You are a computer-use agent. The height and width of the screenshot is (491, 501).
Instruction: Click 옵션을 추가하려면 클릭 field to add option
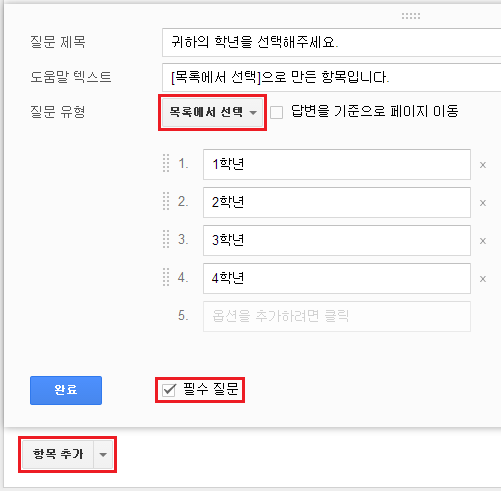[337, 316]
